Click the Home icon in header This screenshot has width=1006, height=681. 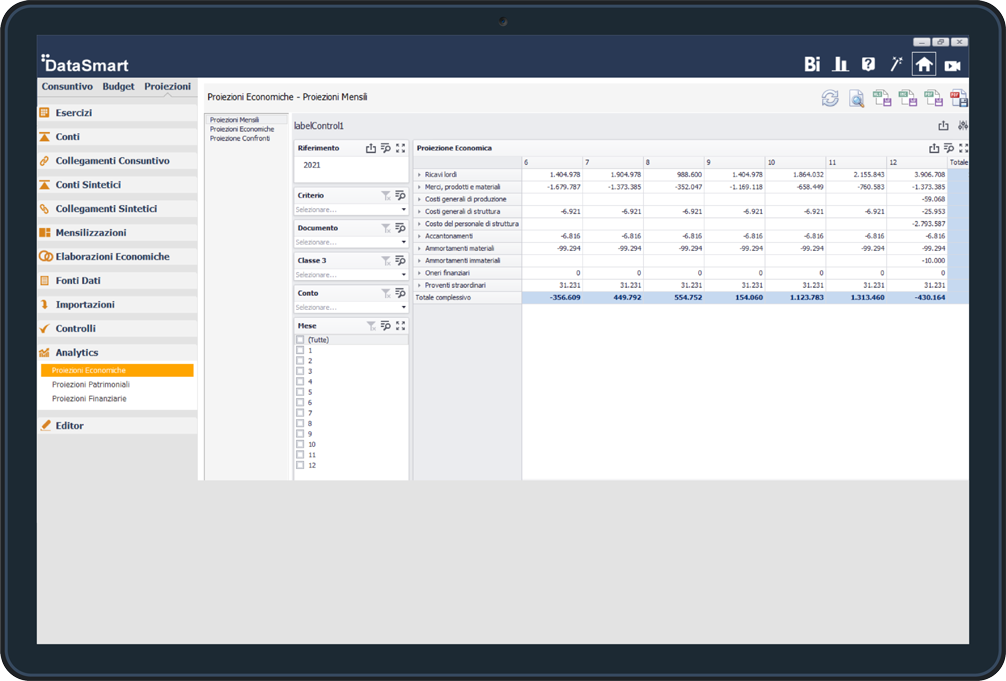pyautogui.click(x=924, y=64)
